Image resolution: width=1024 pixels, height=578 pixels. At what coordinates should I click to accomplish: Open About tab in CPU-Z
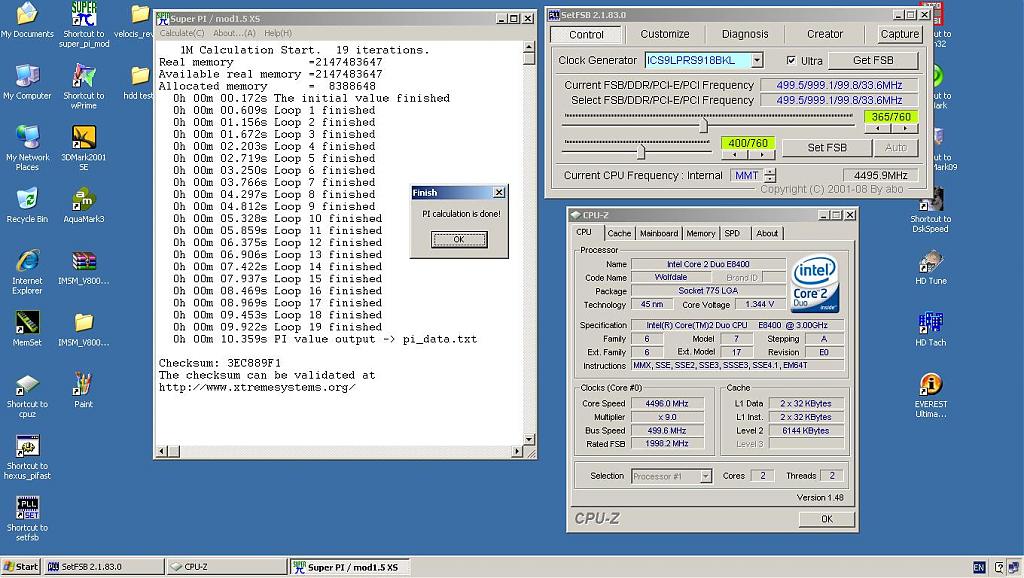[x=767, y=233]
